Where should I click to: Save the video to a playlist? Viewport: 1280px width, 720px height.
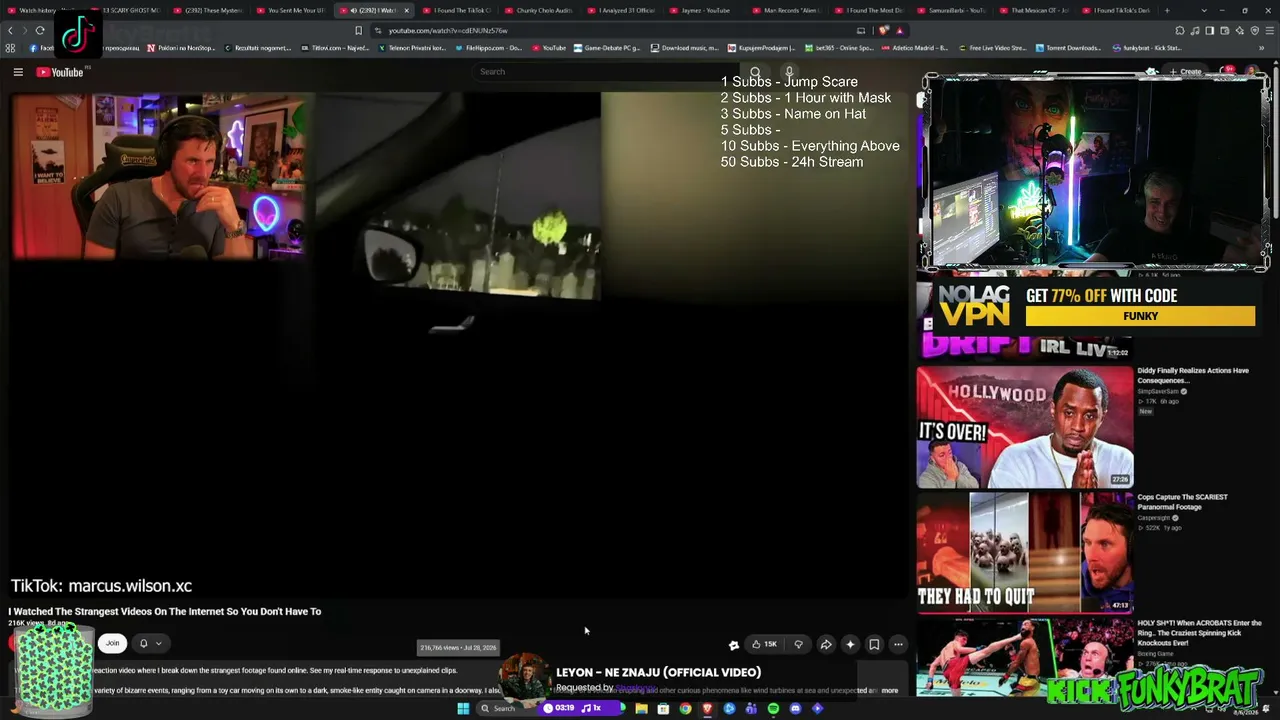pyautogui.click(x=874, y=645)
